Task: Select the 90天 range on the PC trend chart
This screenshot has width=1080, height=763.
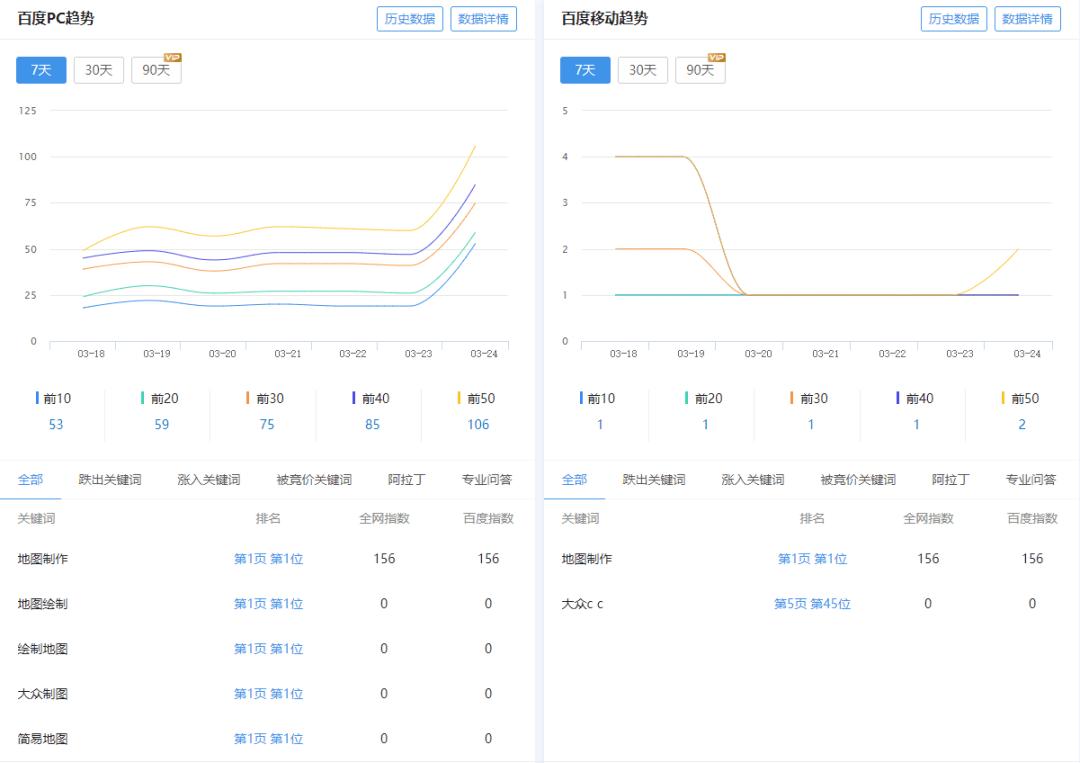Action: (155, 70)
